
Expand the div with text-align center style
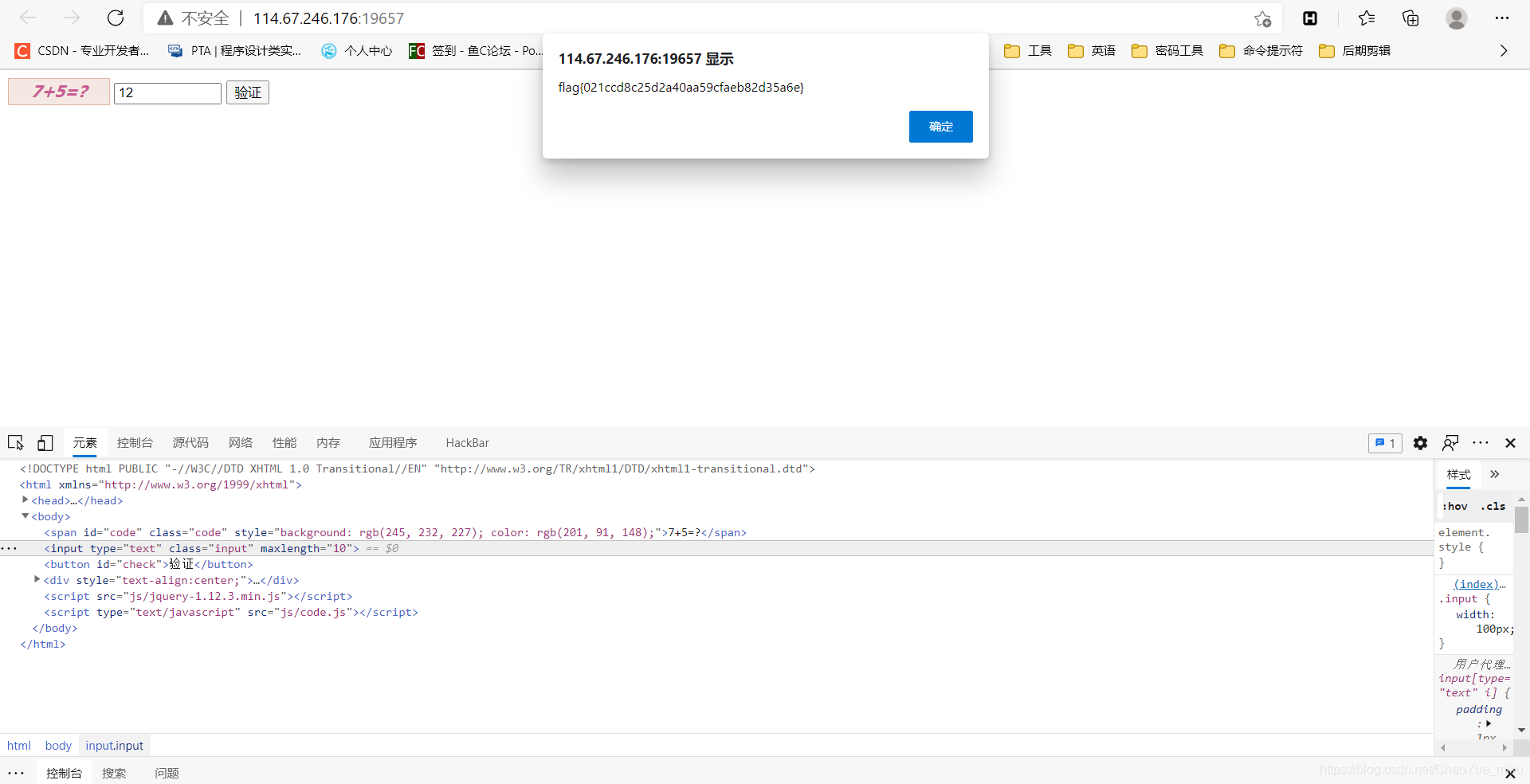[37, 580]
